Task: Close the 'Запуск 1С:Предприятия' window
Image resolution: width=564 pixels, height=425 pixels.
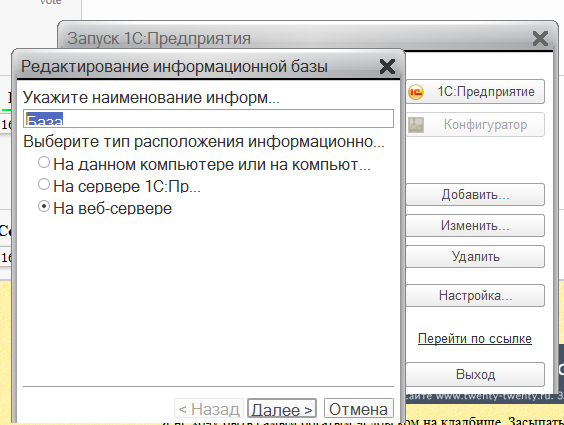Action: tap(540, 38)
